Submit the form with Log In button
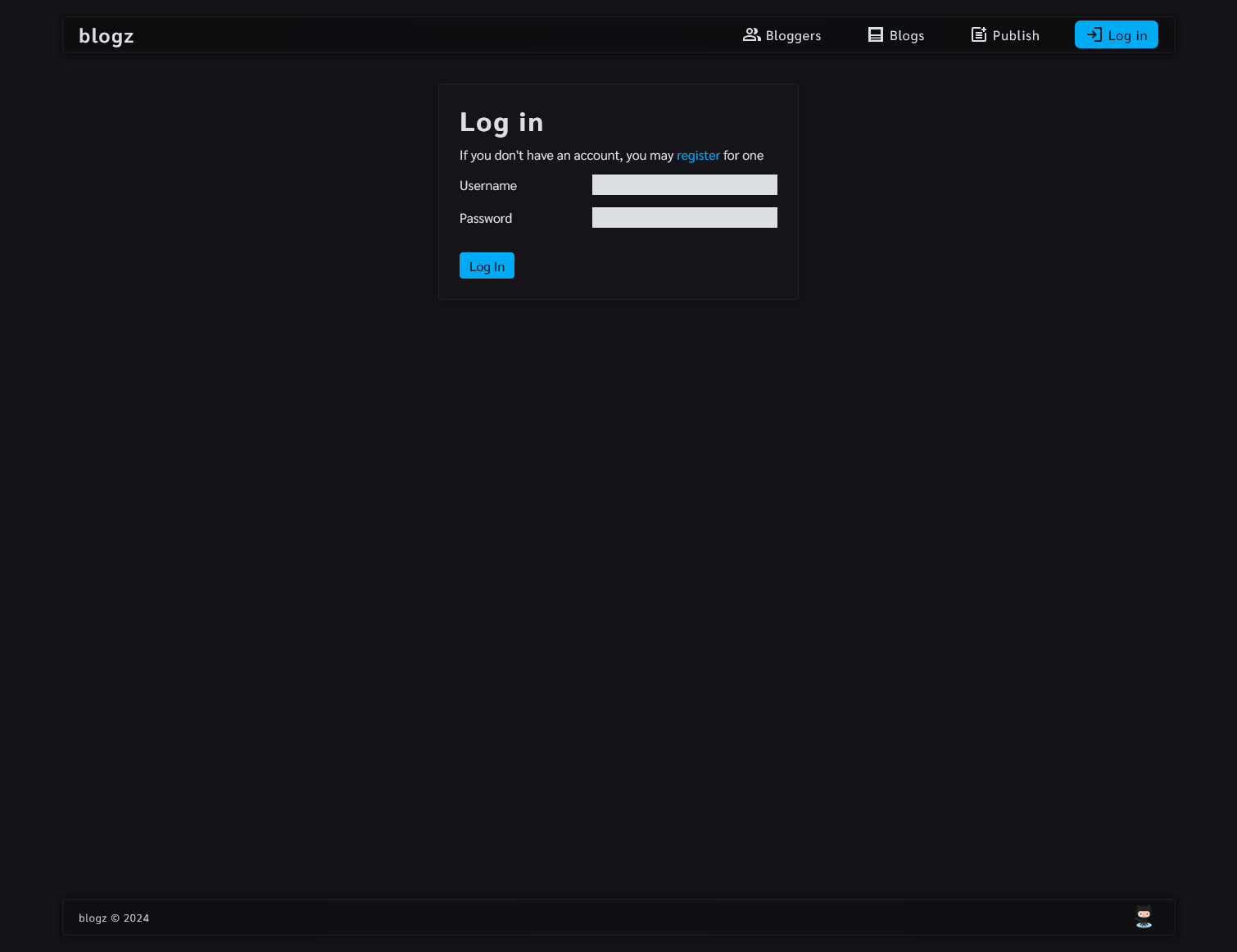 [x=487, y=266]
